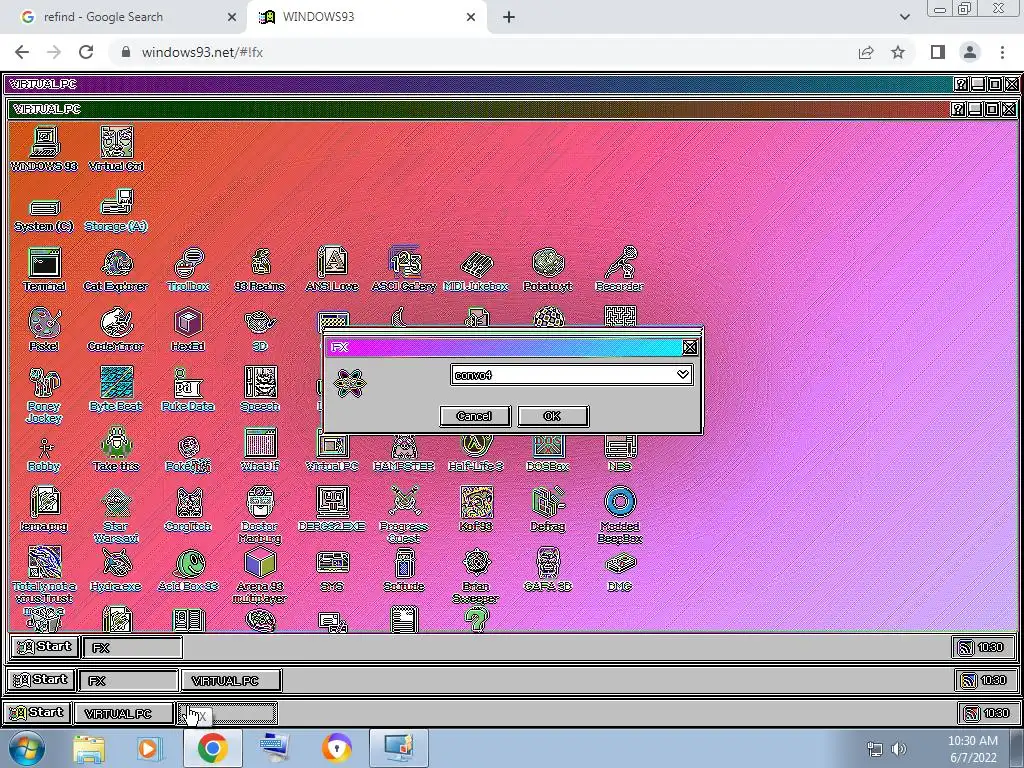Open Chrome from Windows taskbar

point(212,748)
